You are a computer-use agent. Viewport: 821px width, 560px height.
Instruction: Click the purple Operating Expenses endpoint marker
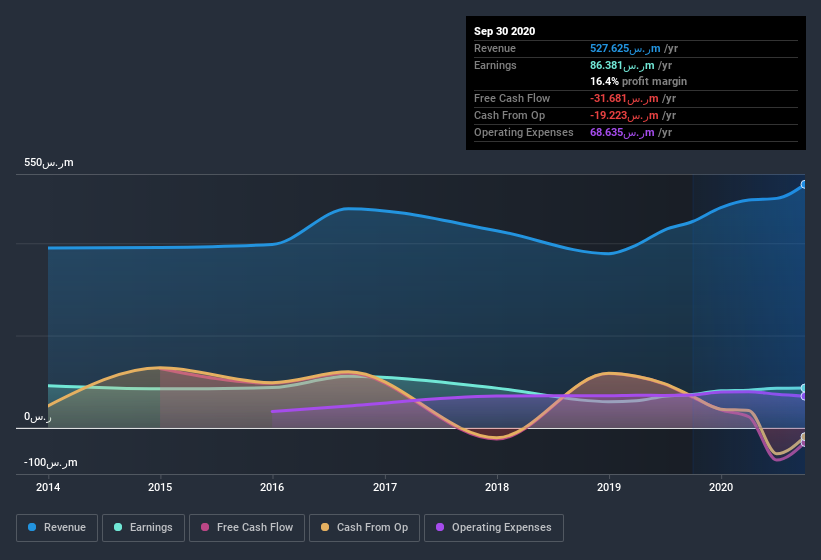[x=804, y=396]
